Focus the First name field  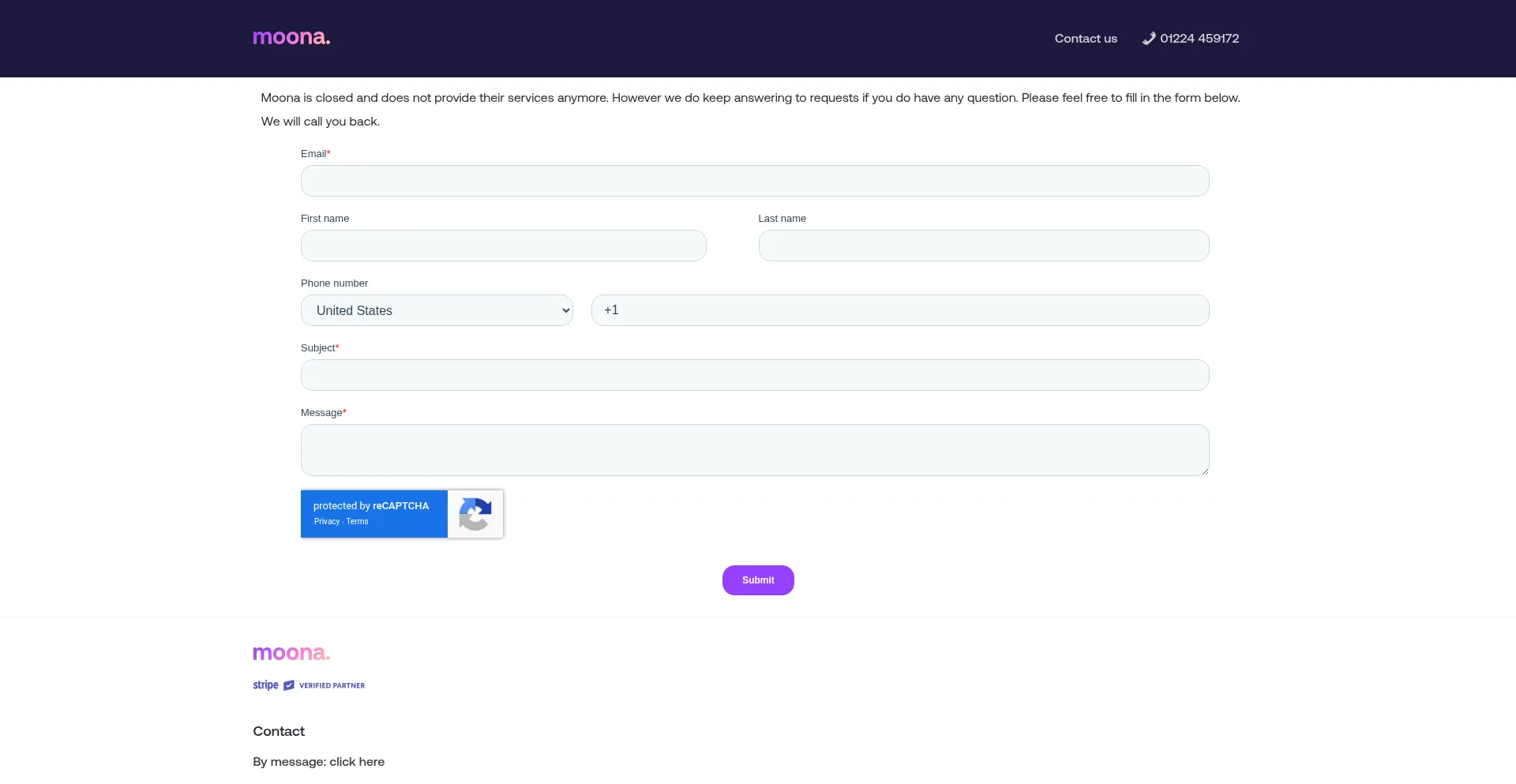504,246
